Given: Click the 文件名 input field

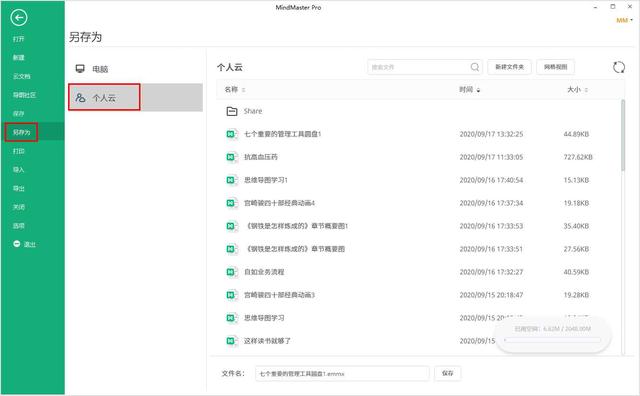Looking at the screenshot, I should point(342,373).
